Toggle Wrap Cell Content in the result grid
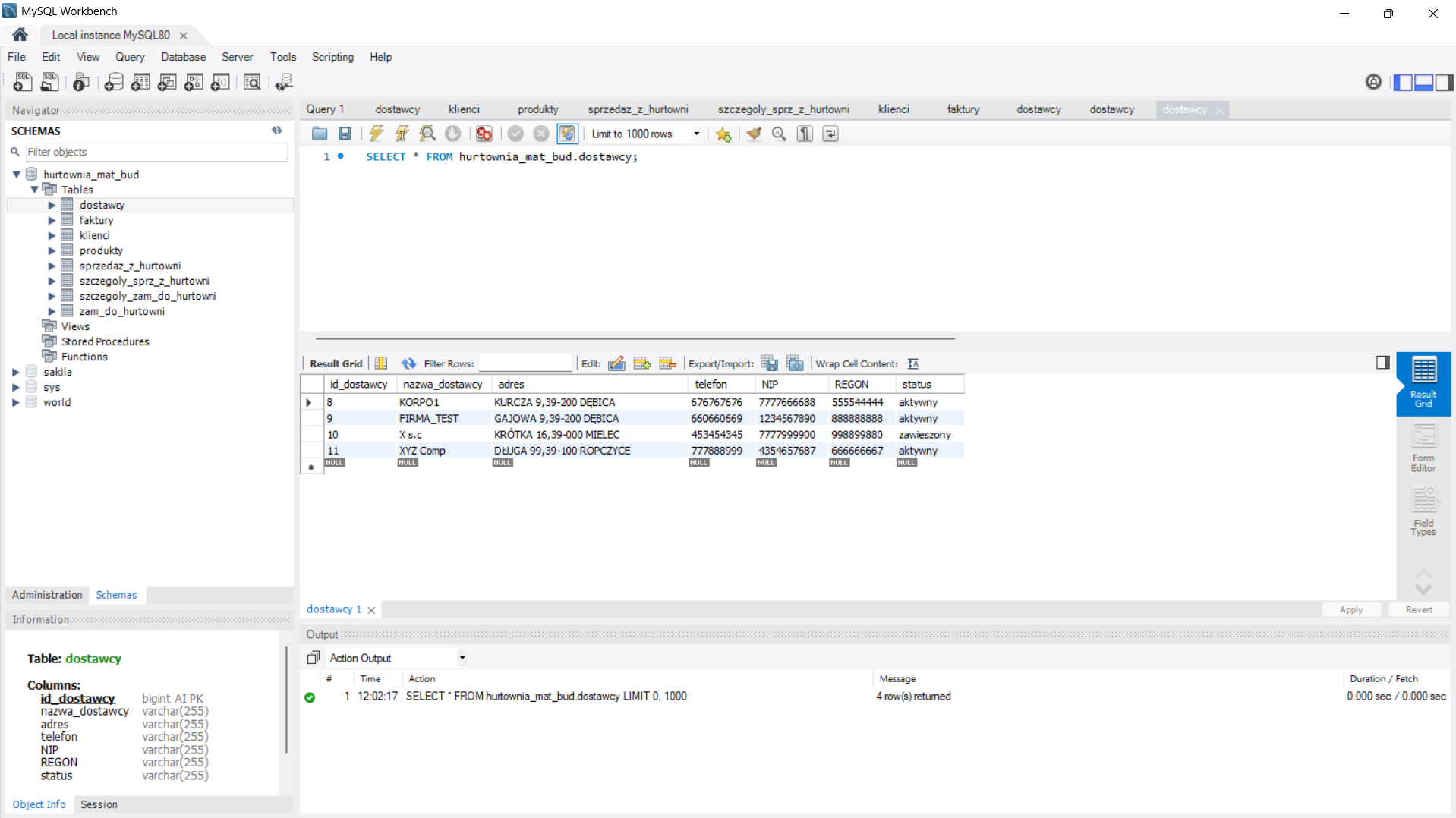 coord(912,363)
